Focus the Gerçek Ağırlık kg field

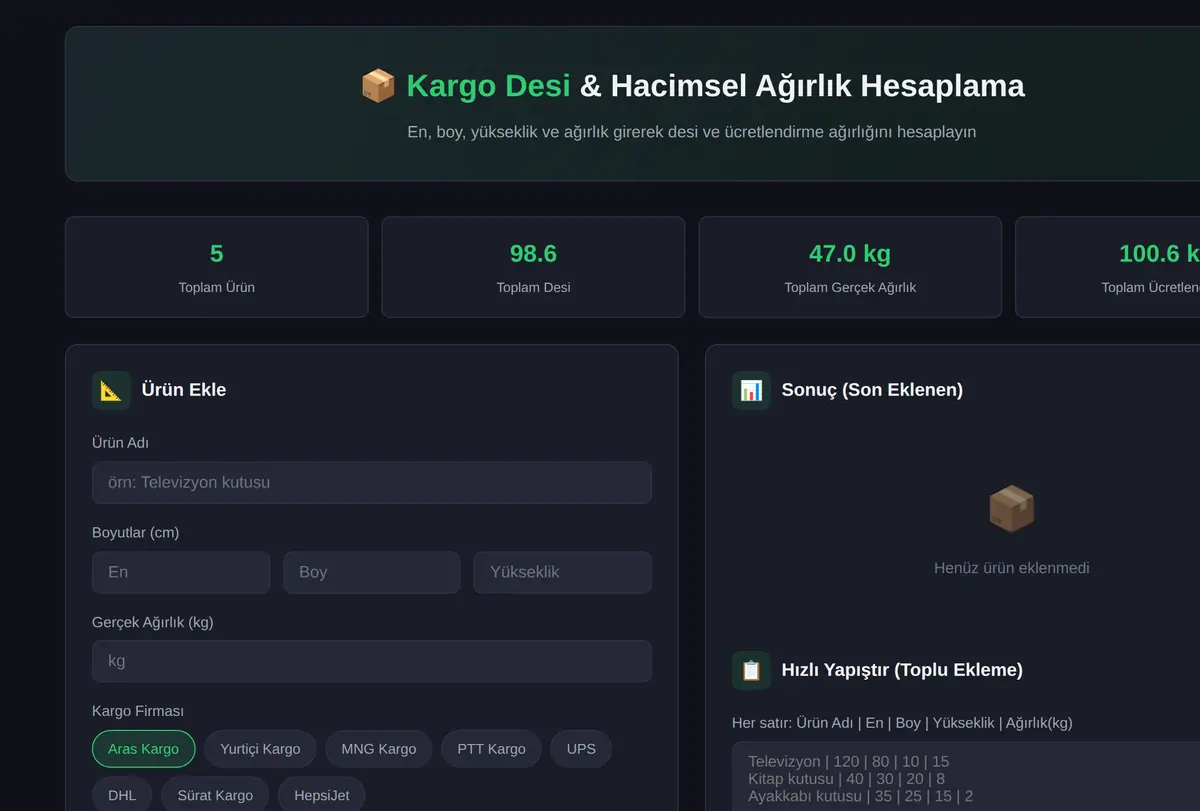[x=372, y=661]
